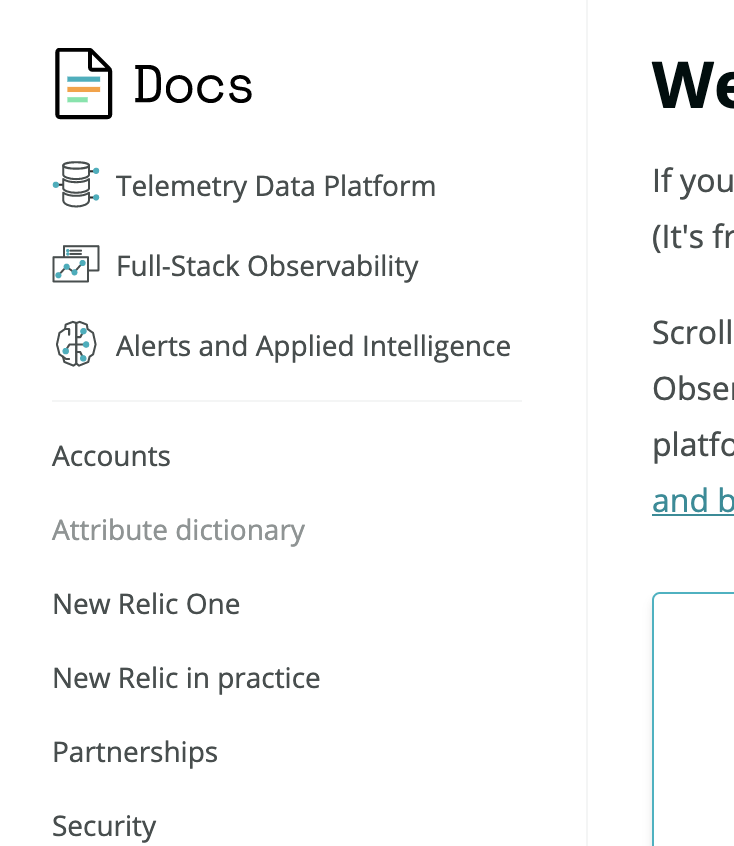Select Accounts in the sidebar

(x=111, y=456)
